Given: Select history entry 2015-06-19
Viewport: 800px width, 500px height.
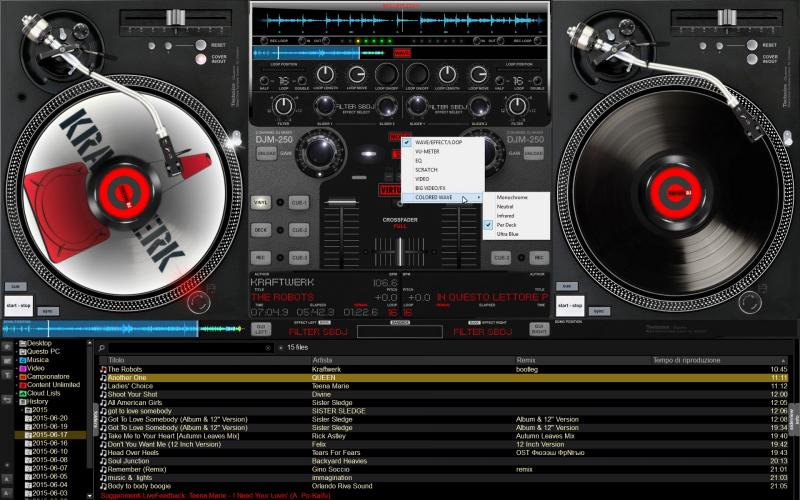Looking at the screenshot, I should point(49,427).
